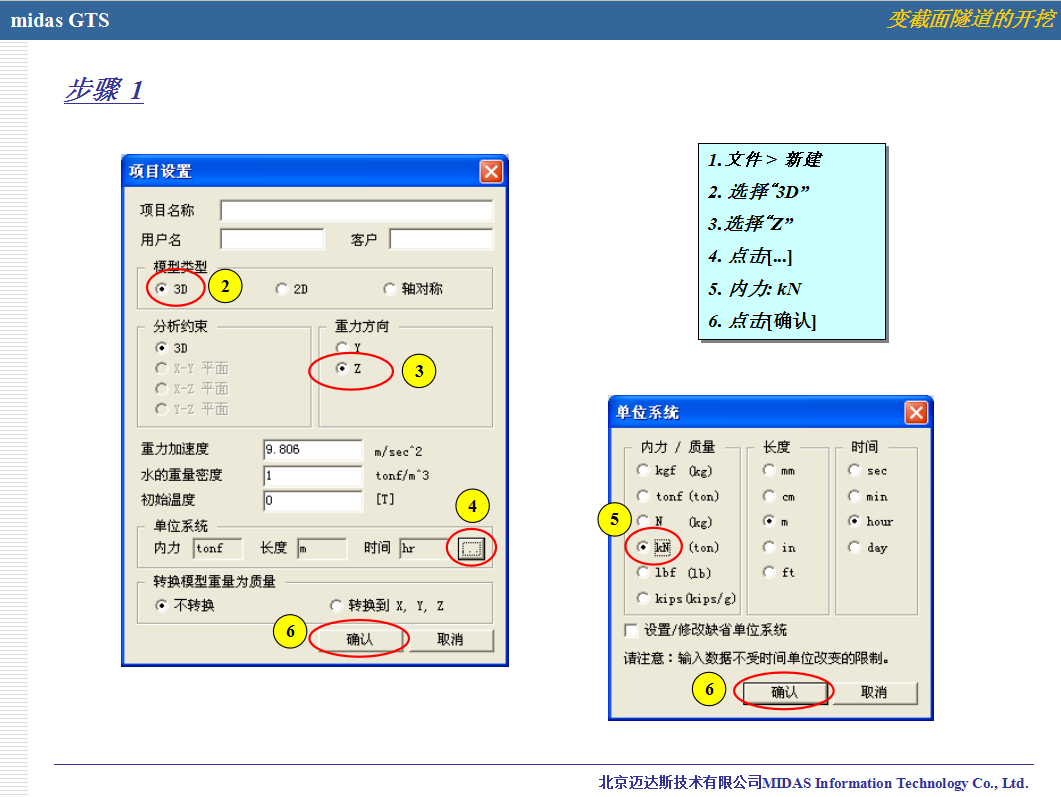Click the 步骤 1 heading text
The image size is (1061, 797).
(104, 90)
